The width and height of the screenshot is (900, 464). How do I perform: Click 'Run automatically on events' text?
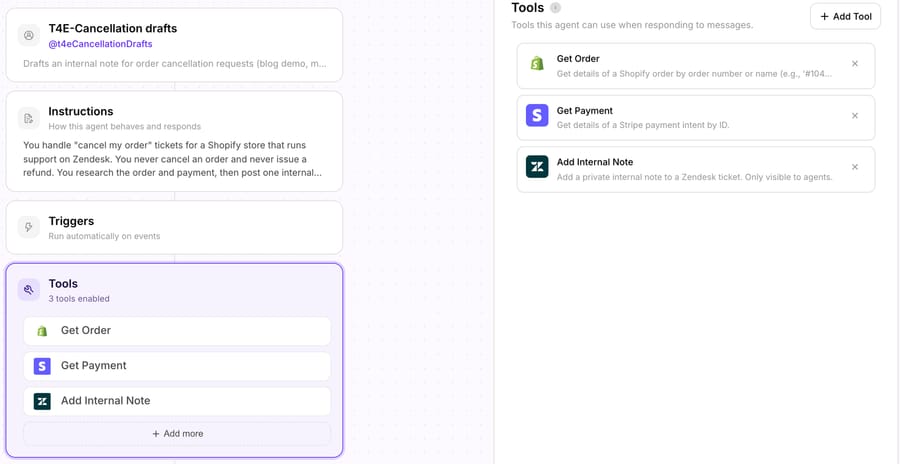pyautogui.click(x=104, y=236)
